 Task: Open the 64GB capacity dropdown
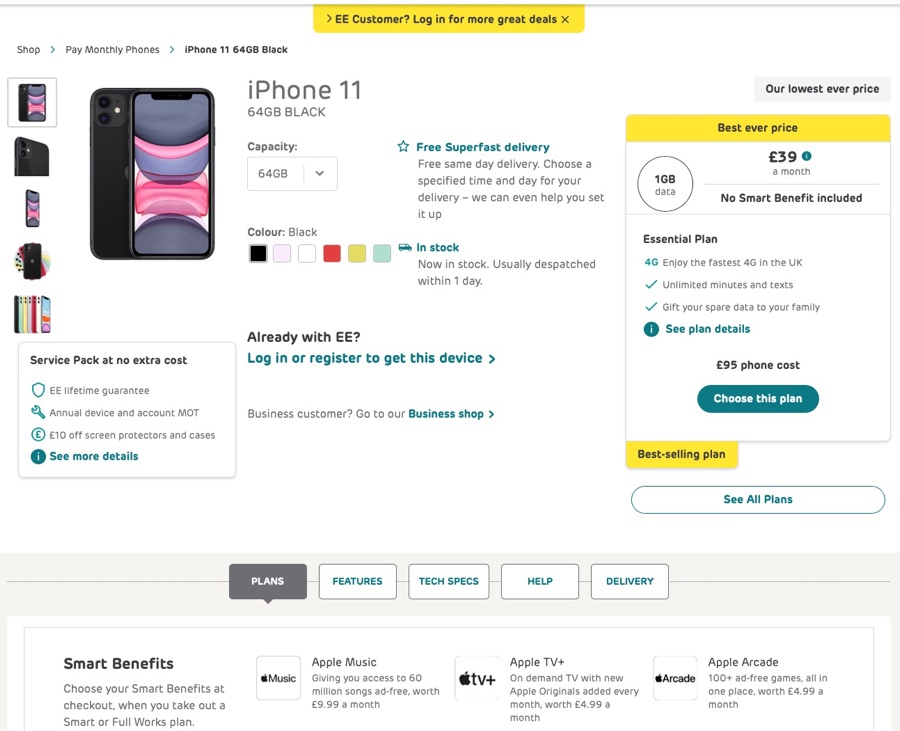291,173
